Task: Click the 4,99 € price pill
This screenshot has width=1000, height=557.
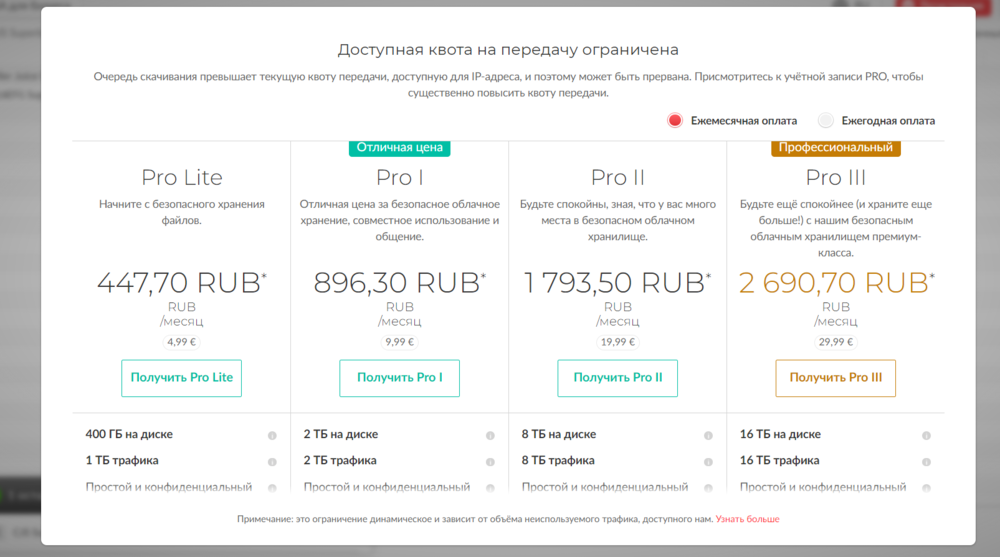Action: (x=182, y=342)
